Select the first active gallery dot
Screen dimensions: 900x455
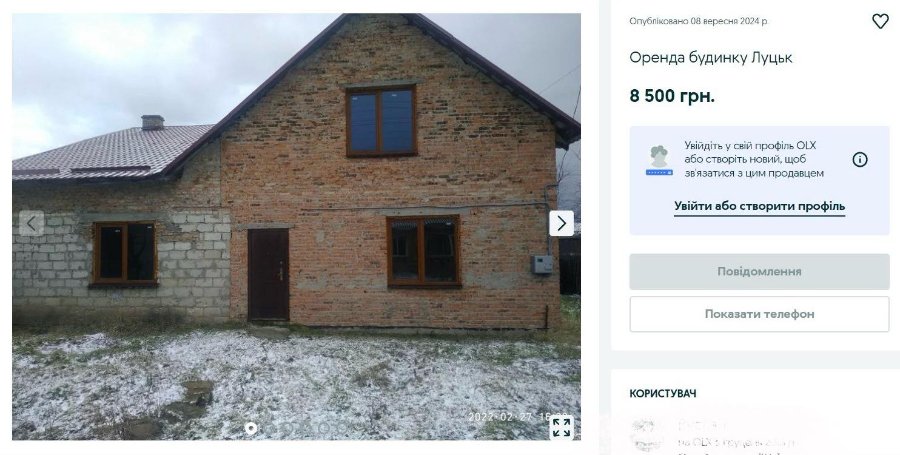pyautogui.click(x=251, y=427)
